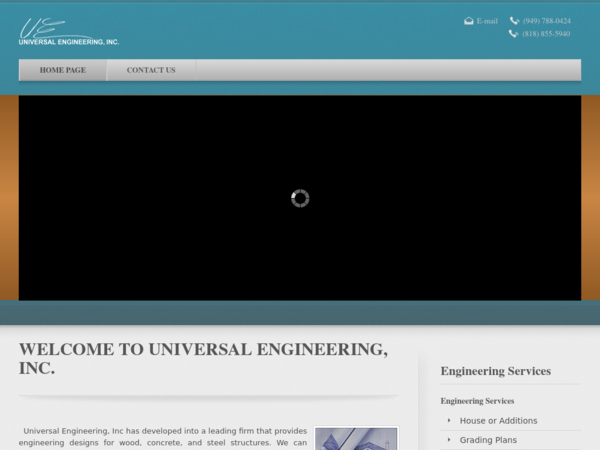Click the small bold 'Engineering Services' subheading
The image size is (600, 450).
tap(477, 401)
